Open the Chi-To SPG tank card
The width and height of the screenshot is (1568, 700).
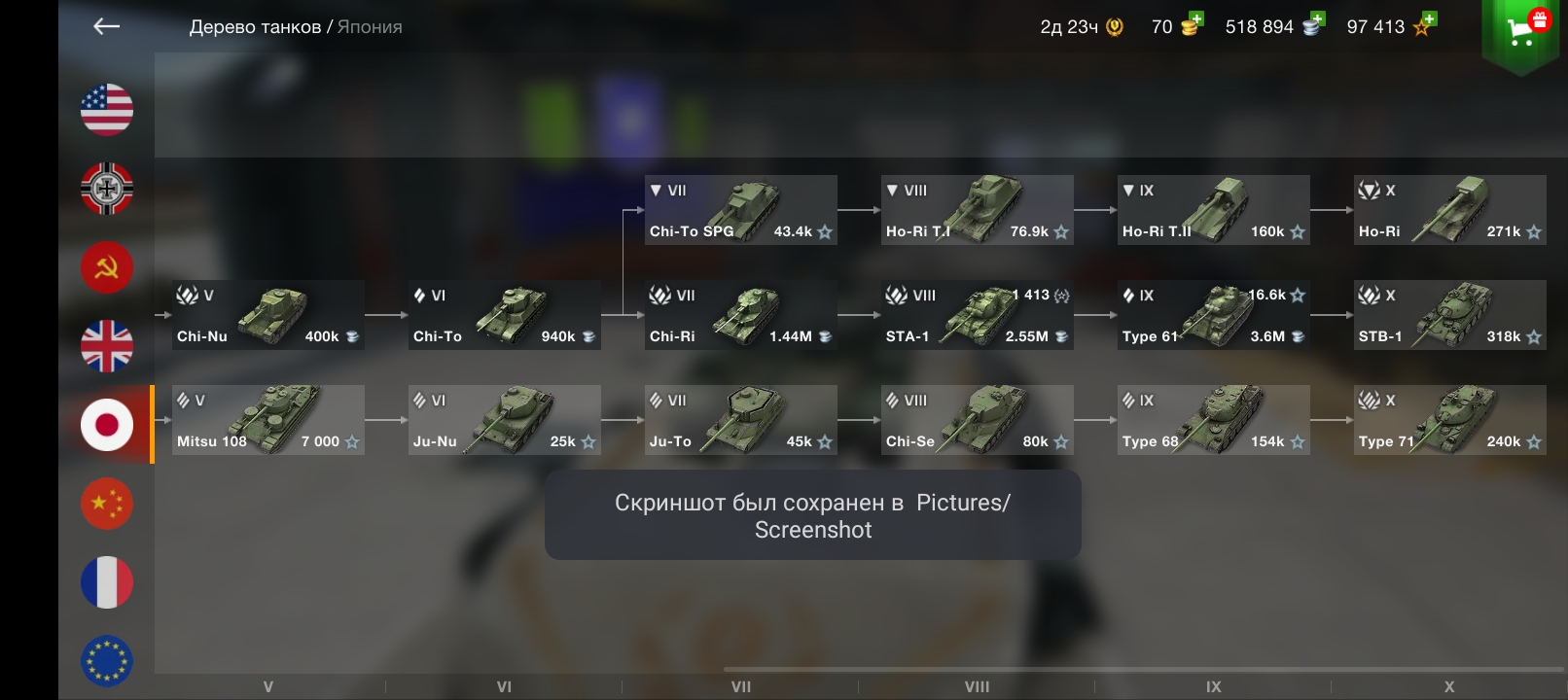pos(741,210)
